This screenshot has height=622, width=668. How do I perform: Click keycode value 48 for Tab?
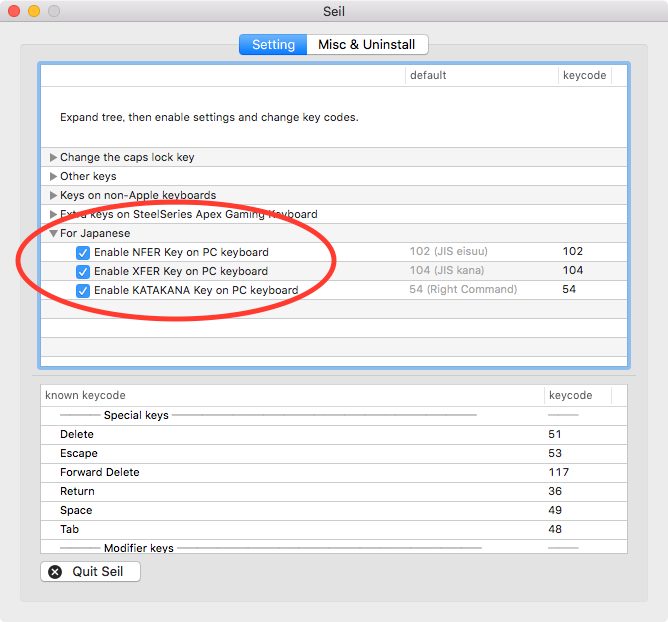(x=555, y=529)
